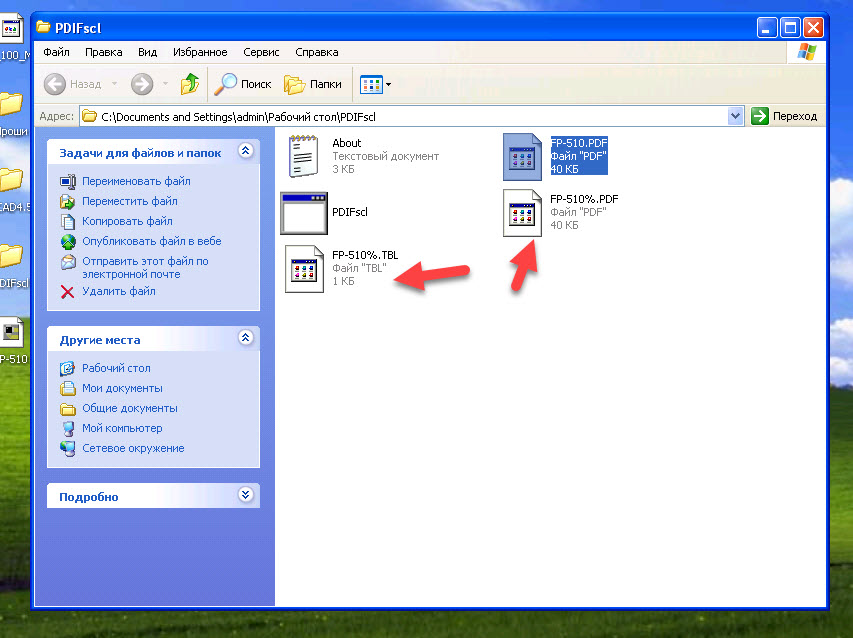Select the FP-510%.TBL file icon
853x638 pixels.
304,269
